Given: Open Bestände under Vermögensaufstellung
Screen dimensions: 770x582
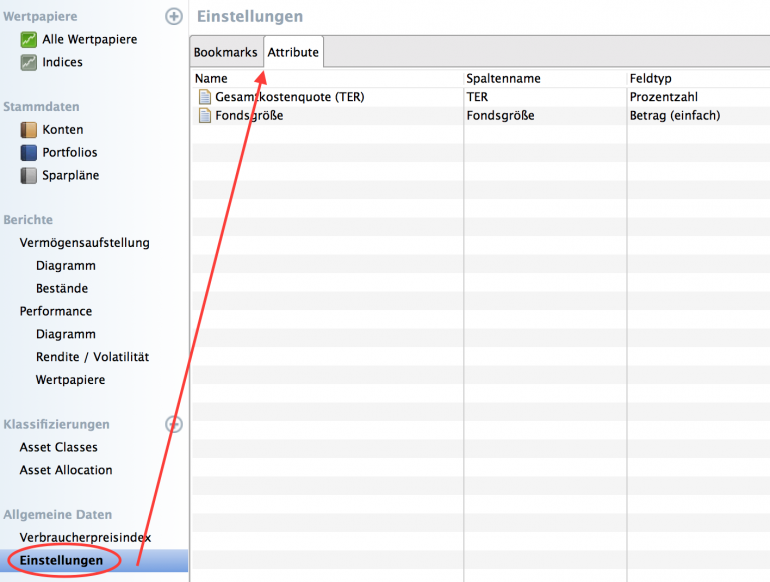Looking at the screenshot, I should pos(62,289).
